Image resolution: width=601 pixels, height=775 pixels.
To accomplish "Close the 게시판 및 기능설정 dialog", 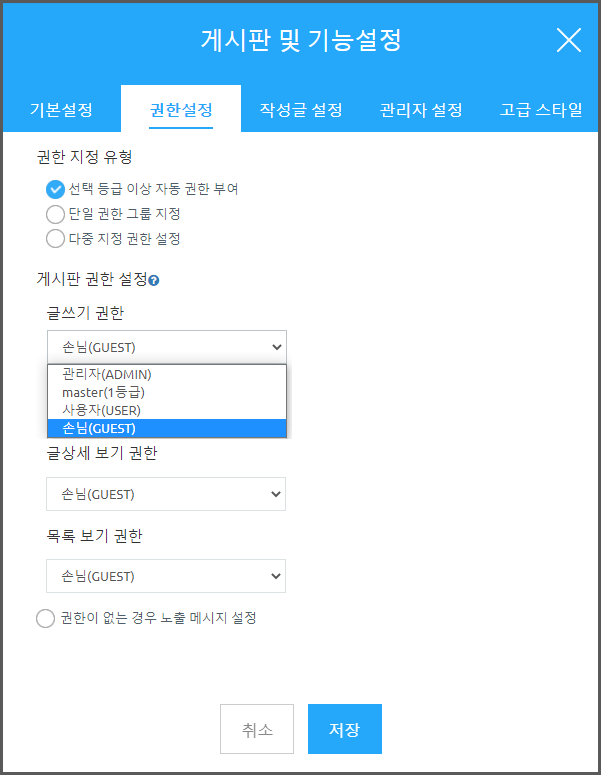I will tap(568, 40).
